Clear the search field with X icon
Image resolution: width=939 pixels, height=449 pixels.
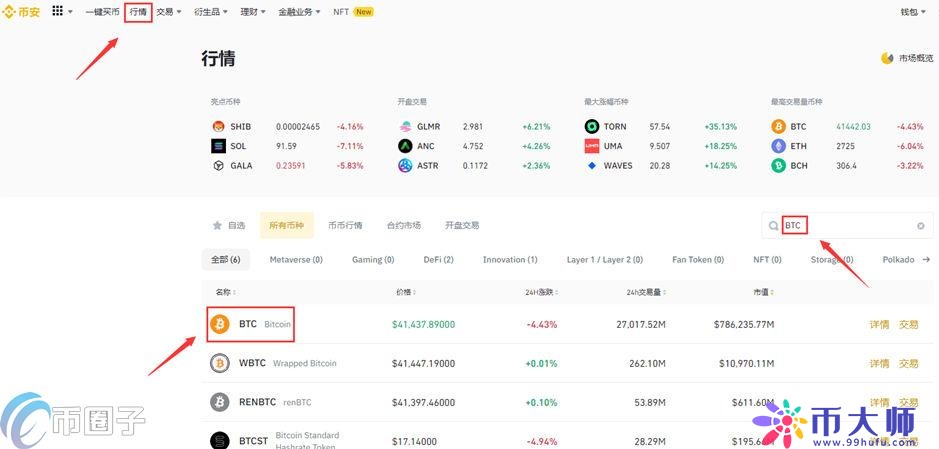tap(920, 226)
